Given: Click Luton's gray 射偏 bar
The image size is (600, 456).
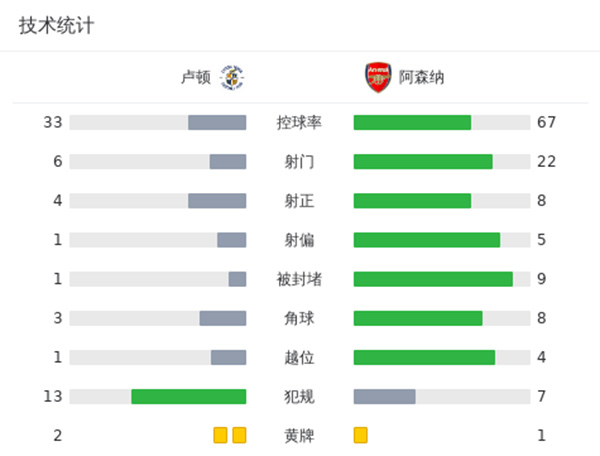Looking at the screenshot, I should 232,240.
